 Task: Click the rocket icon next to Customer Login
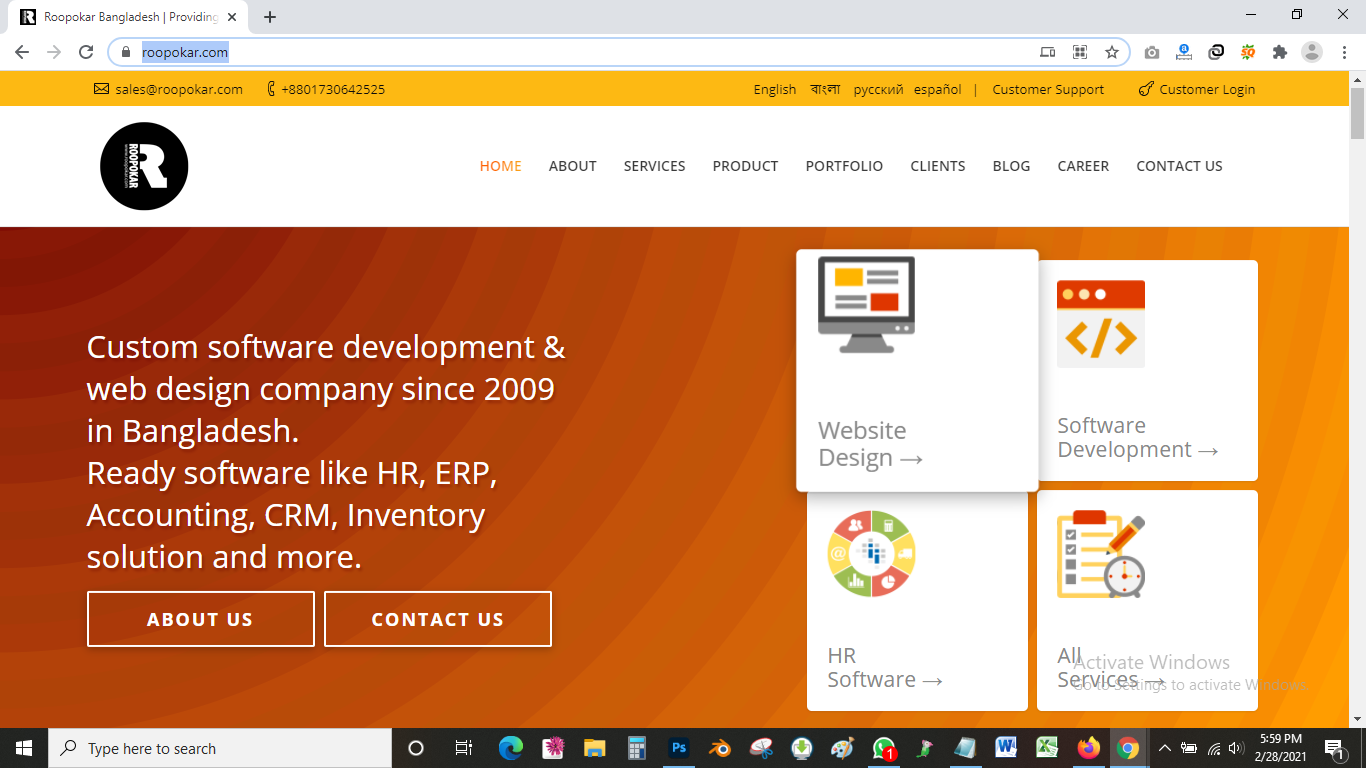[1146, 89]
